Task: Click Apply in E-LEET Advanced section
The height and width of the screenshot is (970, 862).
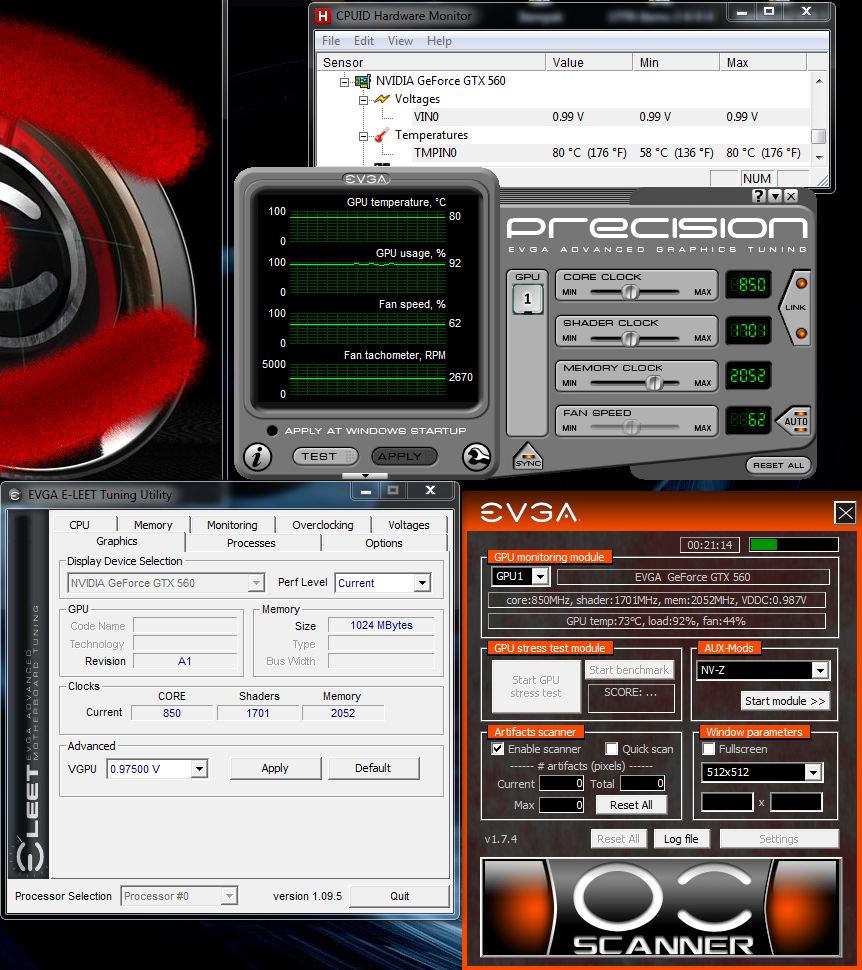Action: [x=275, y=768]
